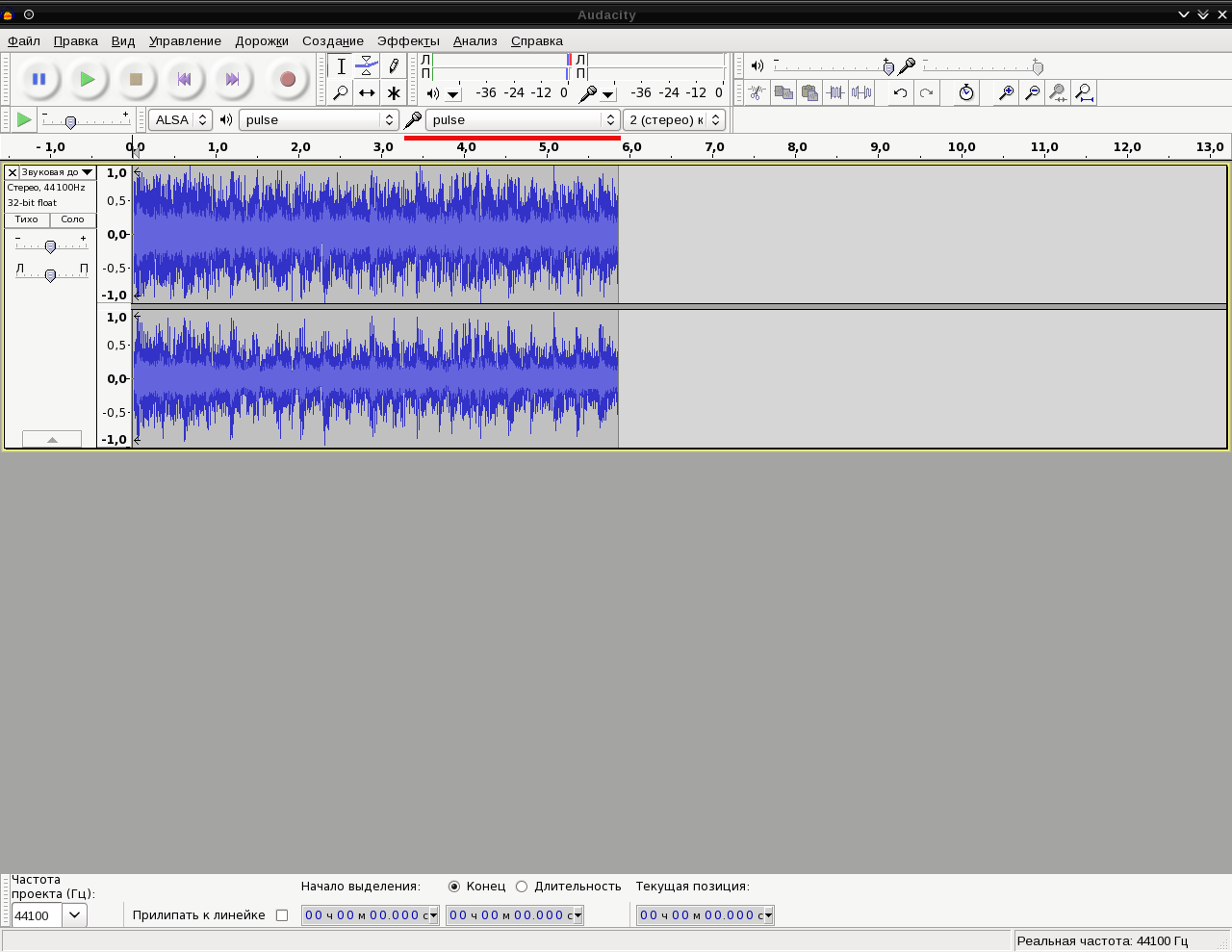This screenshot has width=1232, height=952.
Task: Choose the Time Shift tool
Action: (x=367, y=93)
